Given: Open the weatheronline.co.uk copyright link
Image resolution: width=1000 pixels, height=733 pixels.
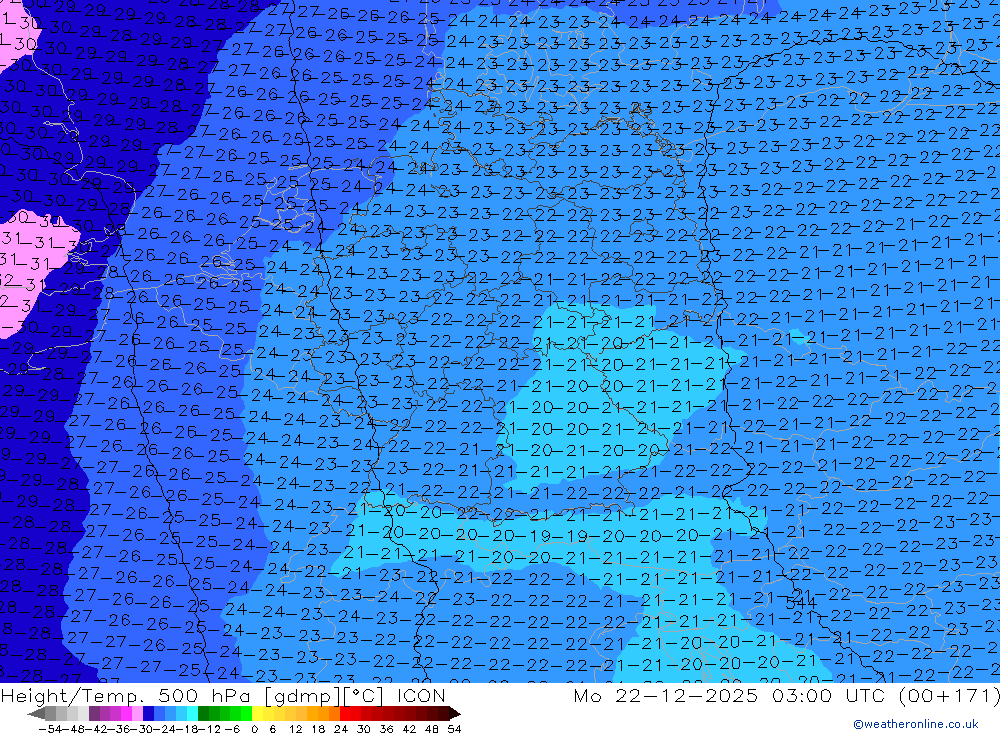Looking at the screenshot, I should 915,724.
